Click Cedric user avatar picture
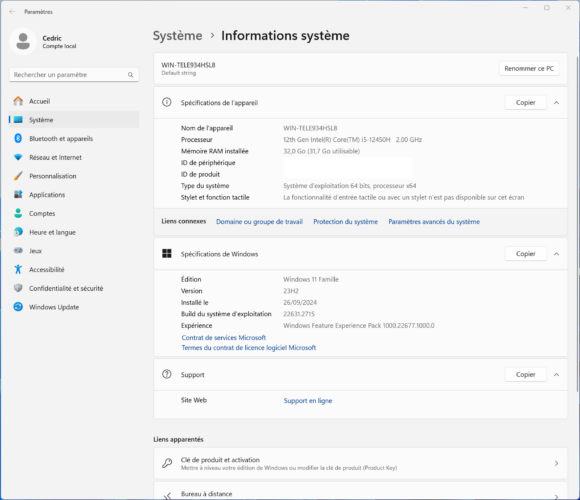Screen dimensions: 580x500 (23, 41)
